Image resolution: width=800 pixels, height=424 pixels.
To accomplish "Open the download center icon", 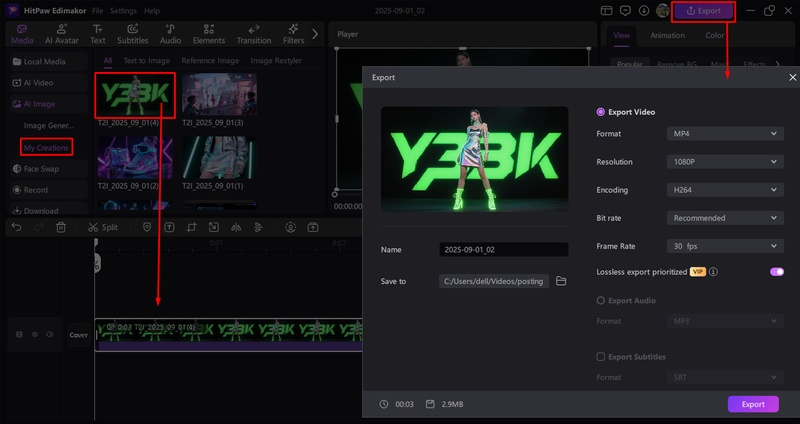I will 644,11.
